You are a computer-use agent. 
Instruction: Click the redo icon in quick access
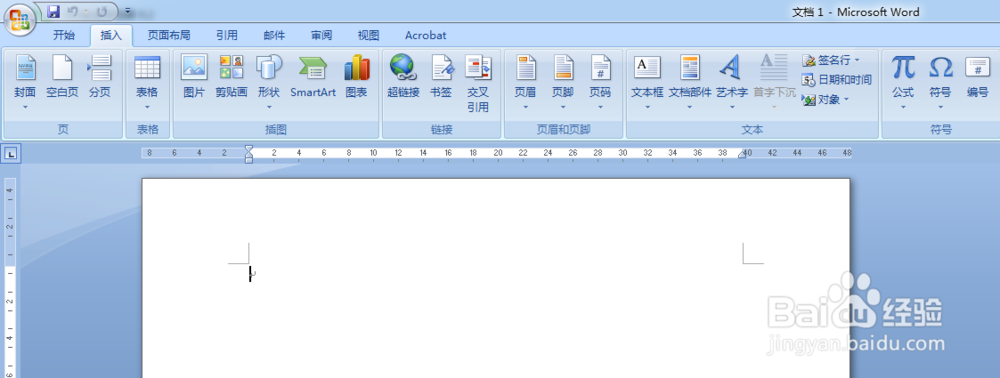(102, 11)
